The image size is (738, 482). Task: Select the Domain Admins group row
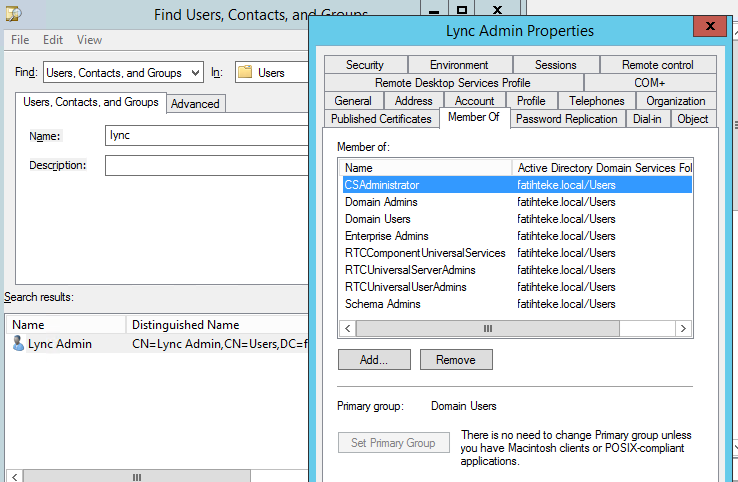click(x=517, y=202)
